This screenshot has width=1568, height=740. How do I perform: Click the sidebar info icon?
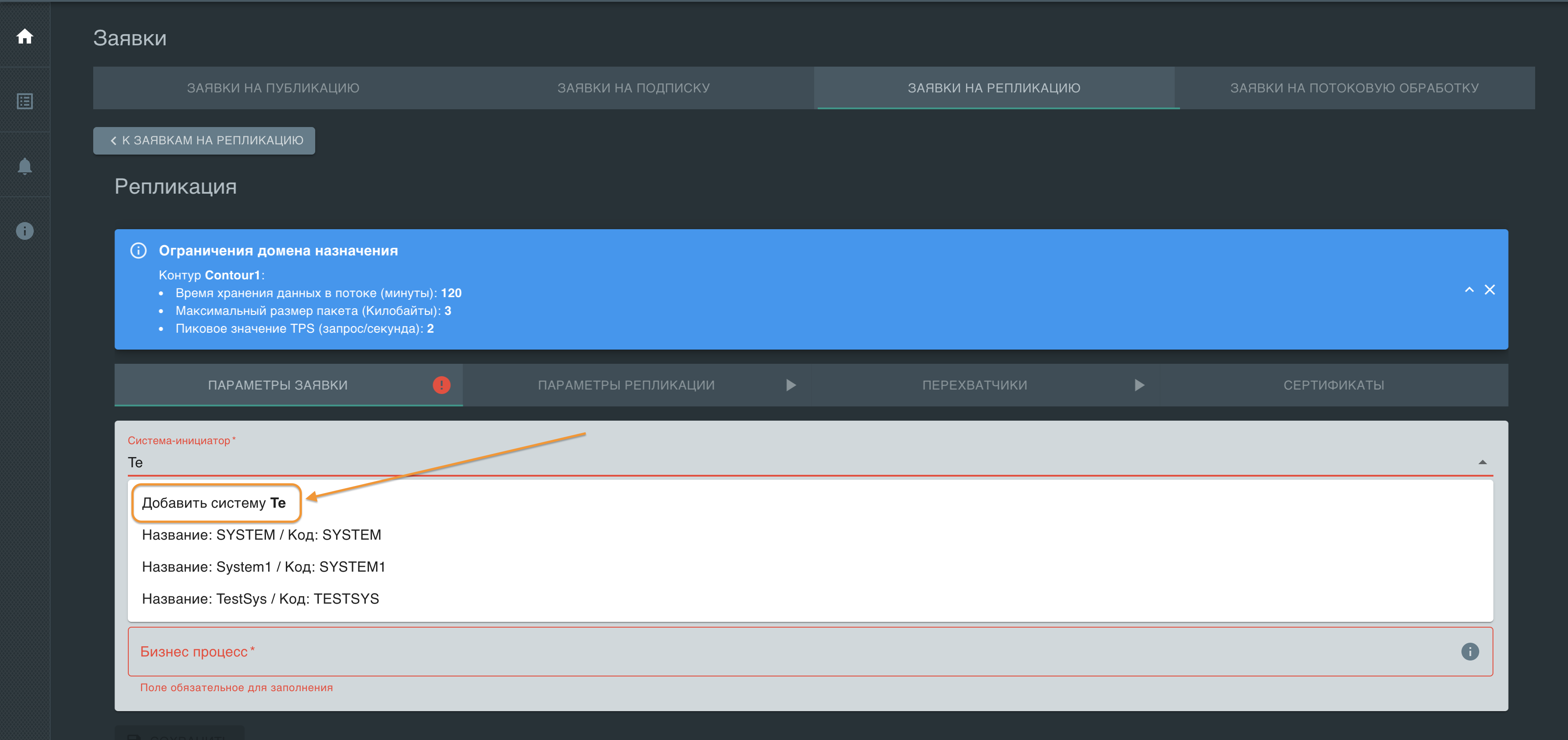tap(24, 231)
